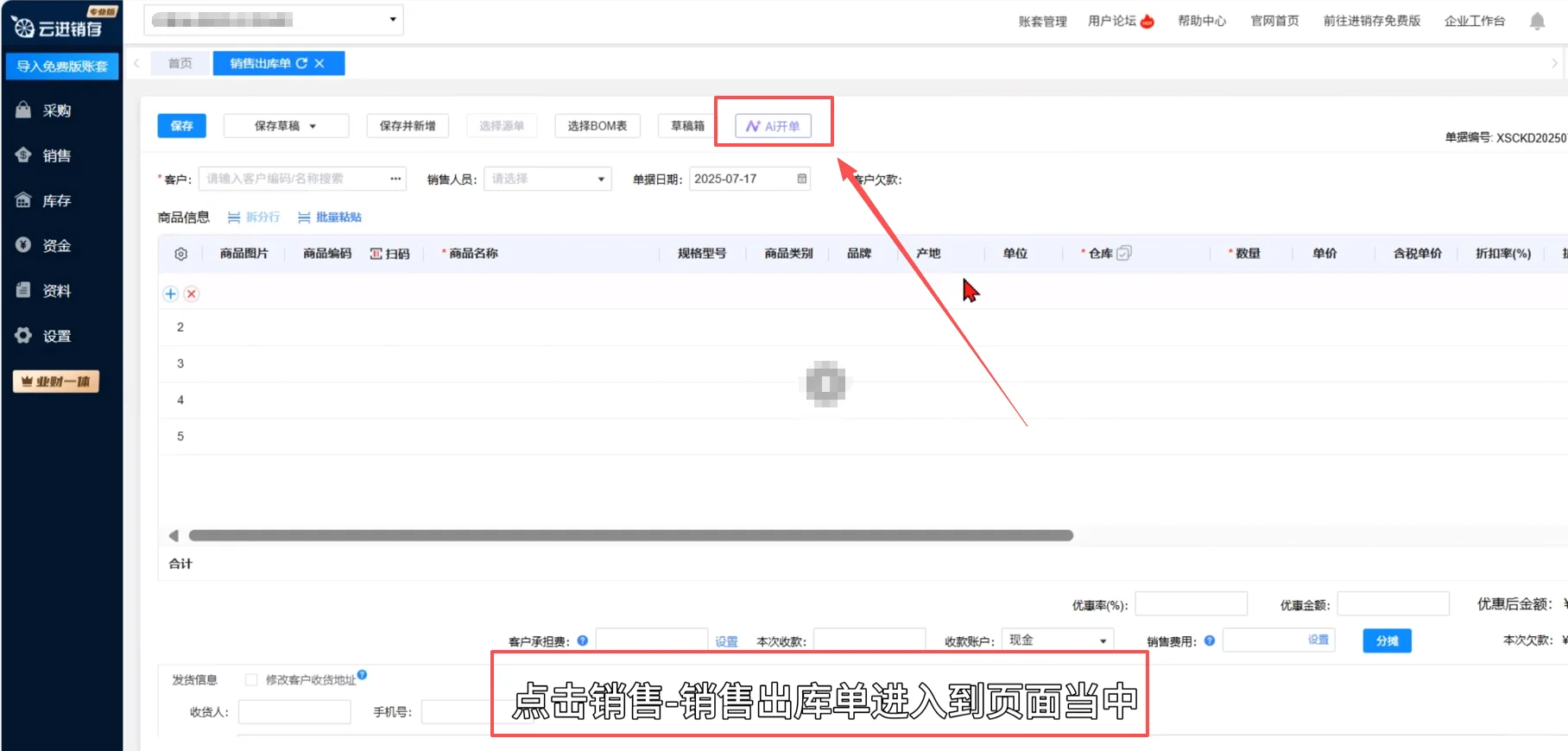Click the 客户承担费 help icon

(583, 641)
